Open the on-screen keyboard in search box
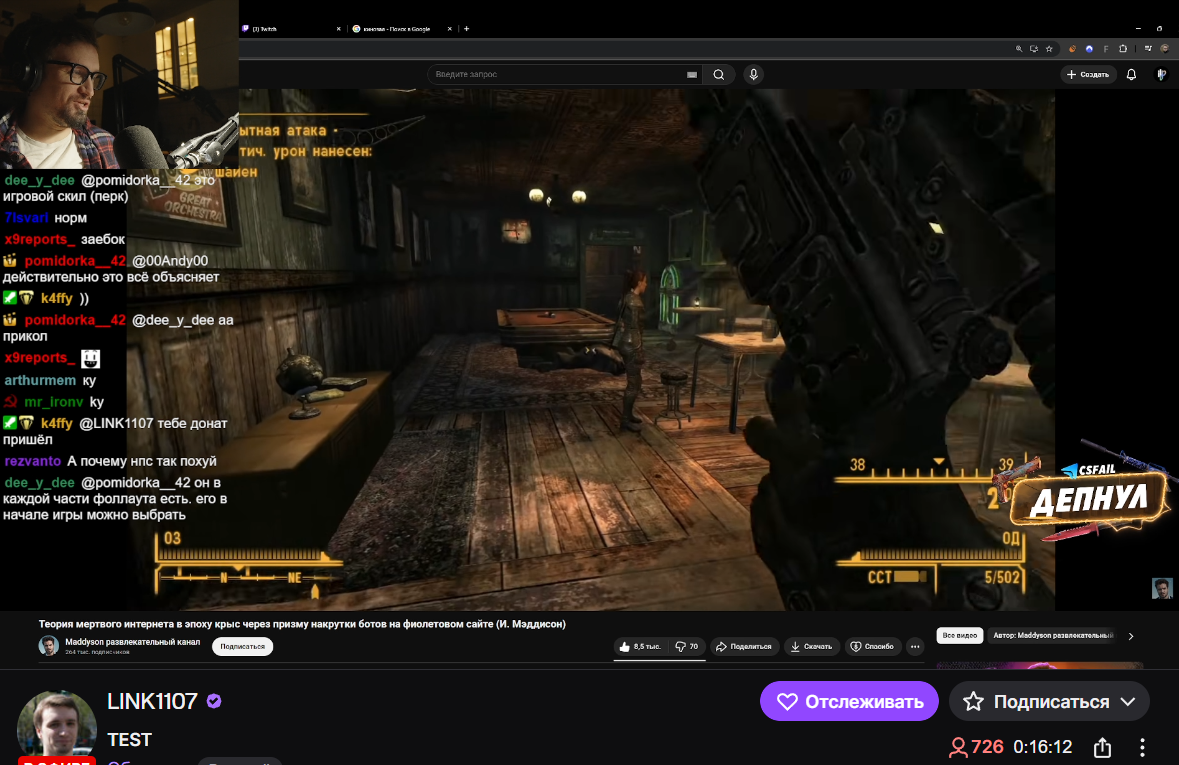Viewport: 1179px width, 765px height. (x=692, y=74)
